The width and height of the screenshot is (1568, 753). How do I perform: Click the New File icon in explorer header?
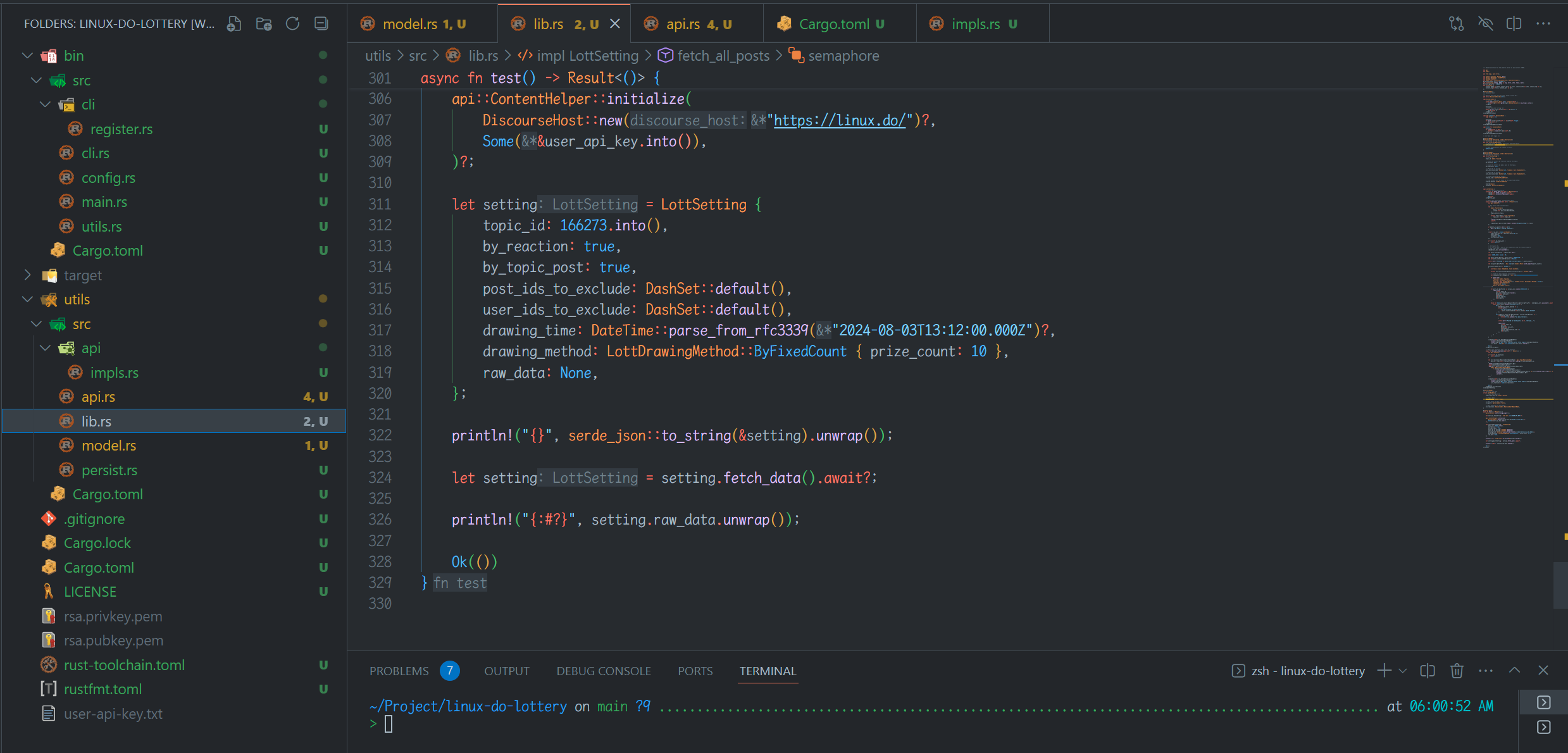(234, 24)
